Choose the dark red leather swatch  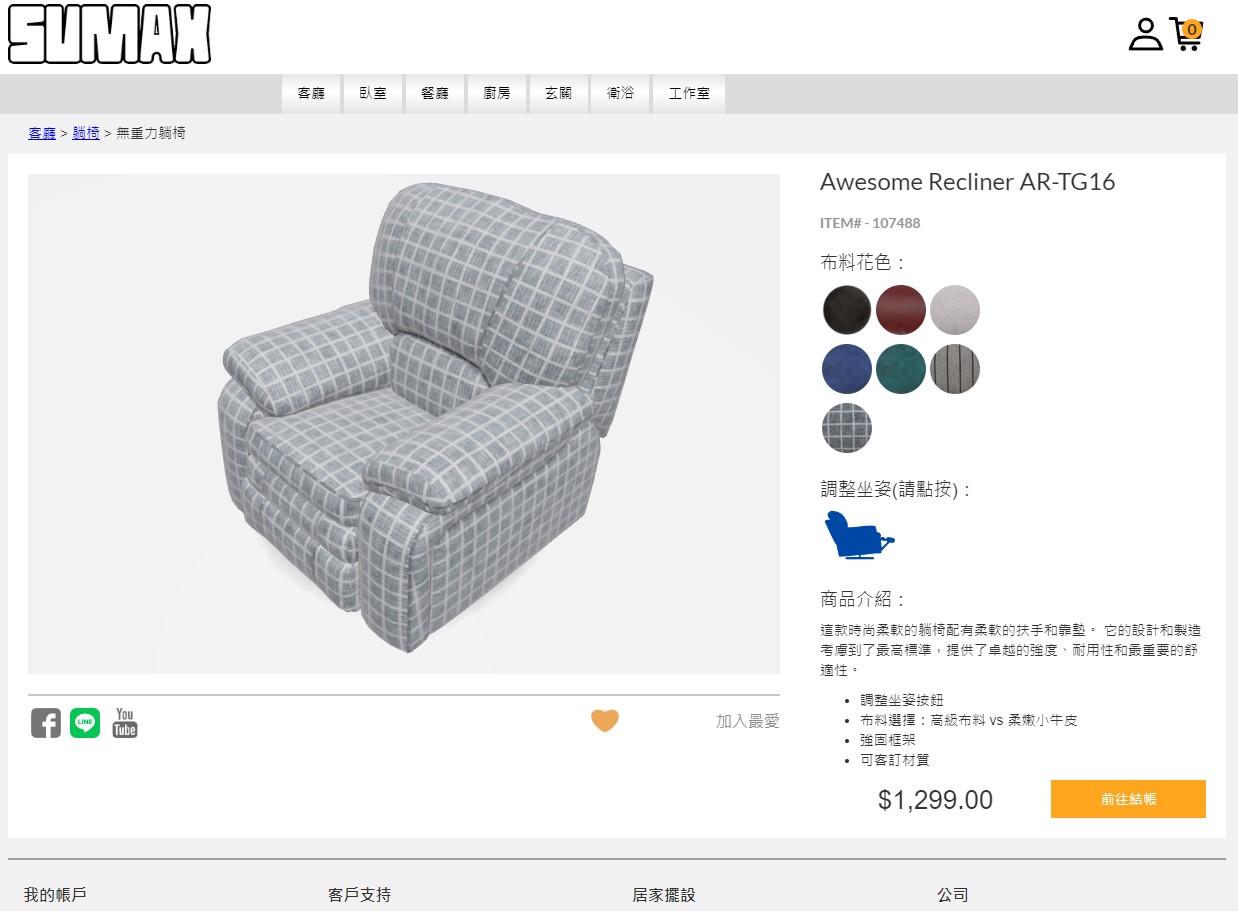tap(901, 310)
